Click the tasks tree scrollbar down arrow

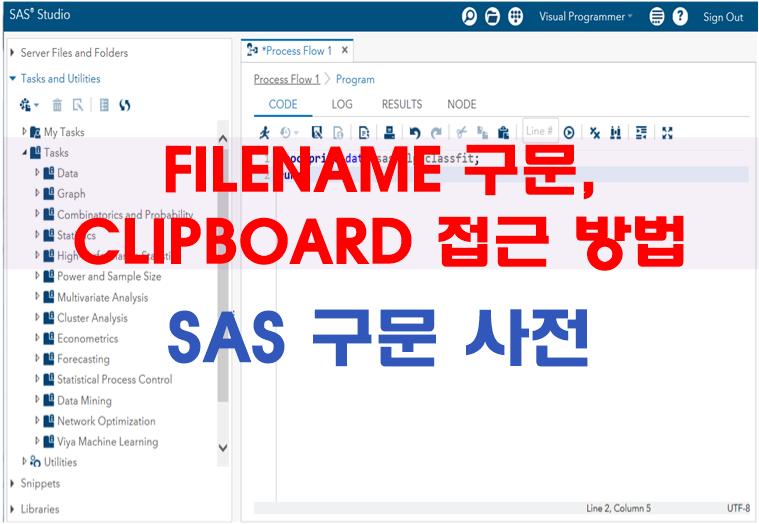[223, 448]
